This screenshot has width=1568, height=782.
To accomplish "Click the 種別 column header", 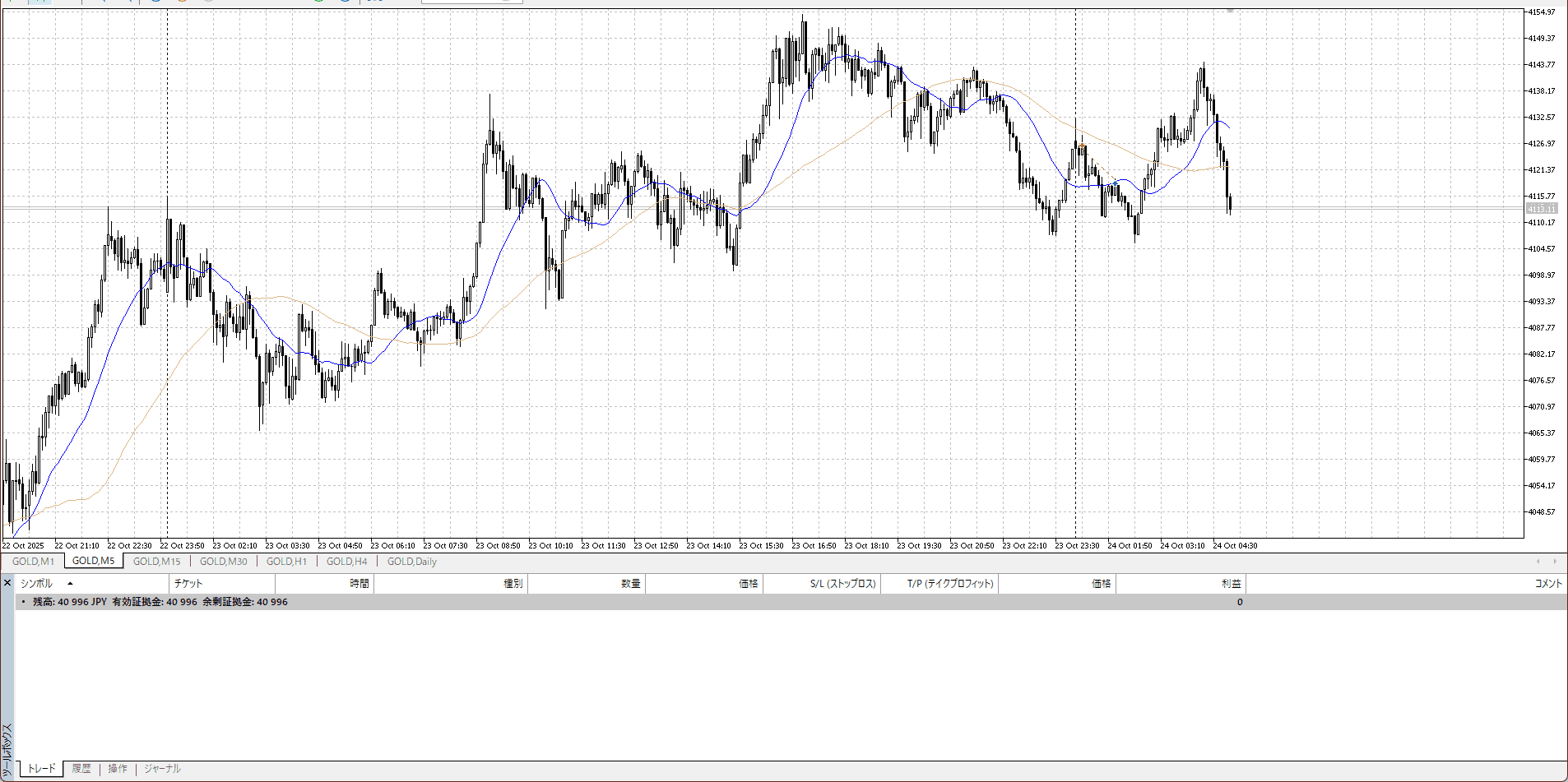I will (513, 584).
